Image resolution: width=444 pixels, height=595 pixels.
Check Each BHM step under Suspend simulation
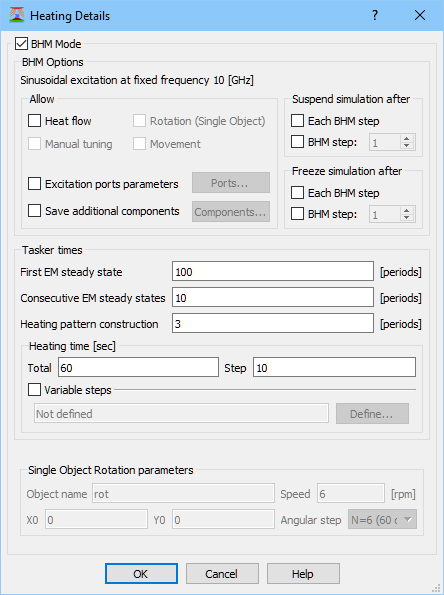tap(298, 121)
